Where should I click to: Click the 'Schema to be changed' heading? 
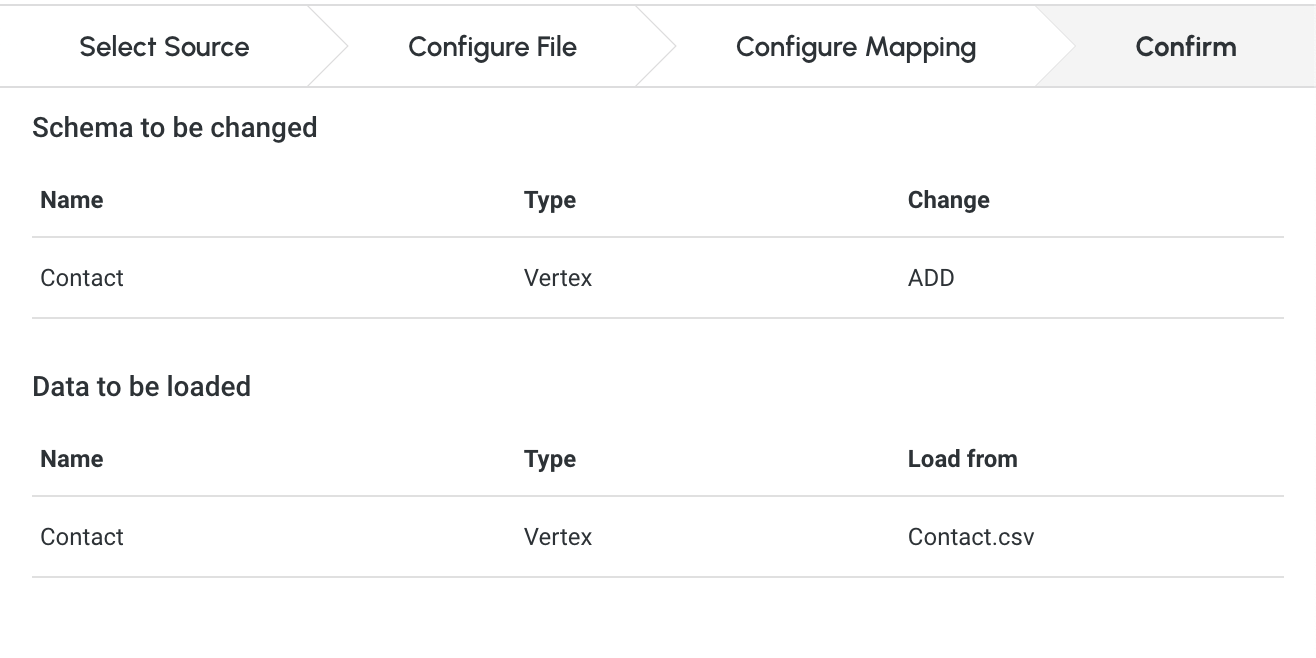(175, 128)
